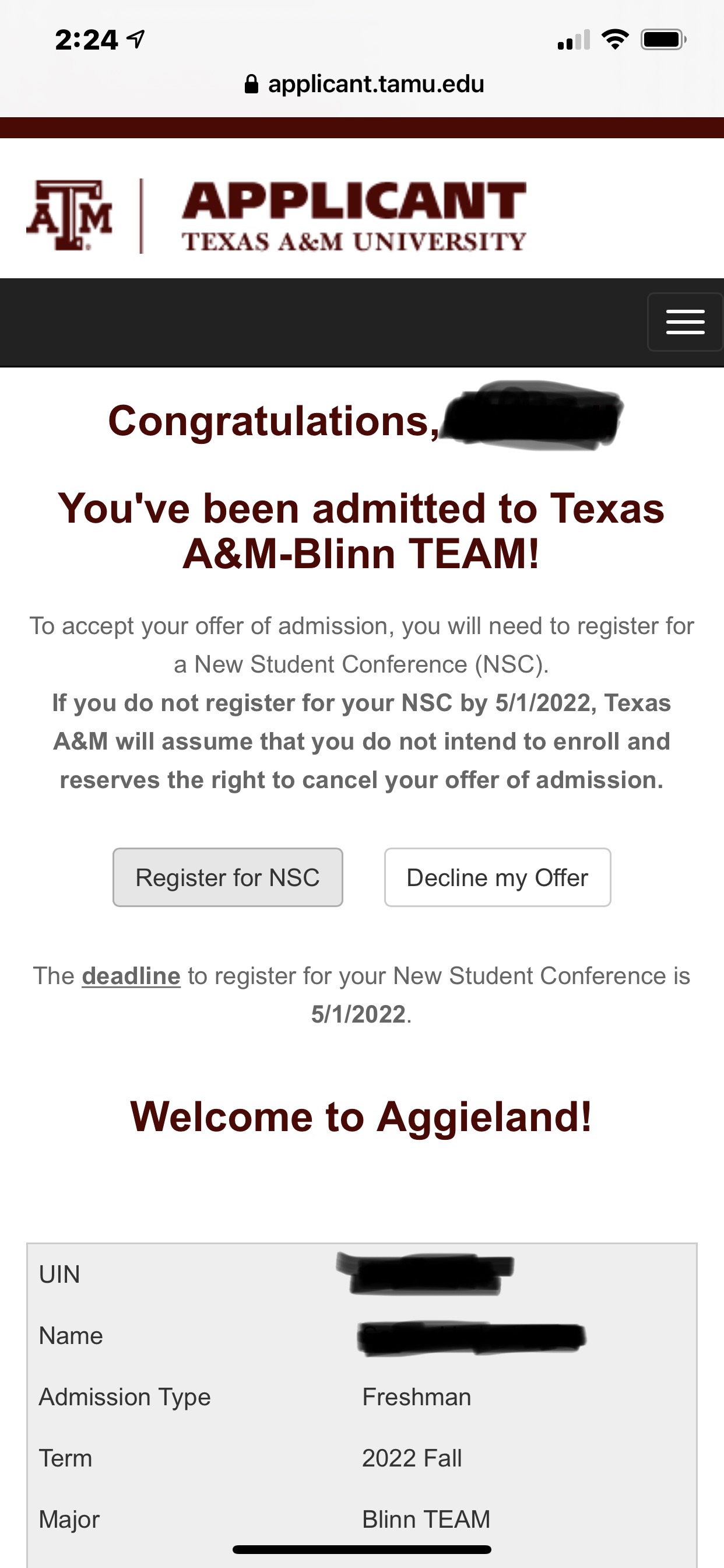The width and height of the screenshot is (724, 1568).
Task: Tap the Wi-Fi status icon
Action: click(614, 40)
